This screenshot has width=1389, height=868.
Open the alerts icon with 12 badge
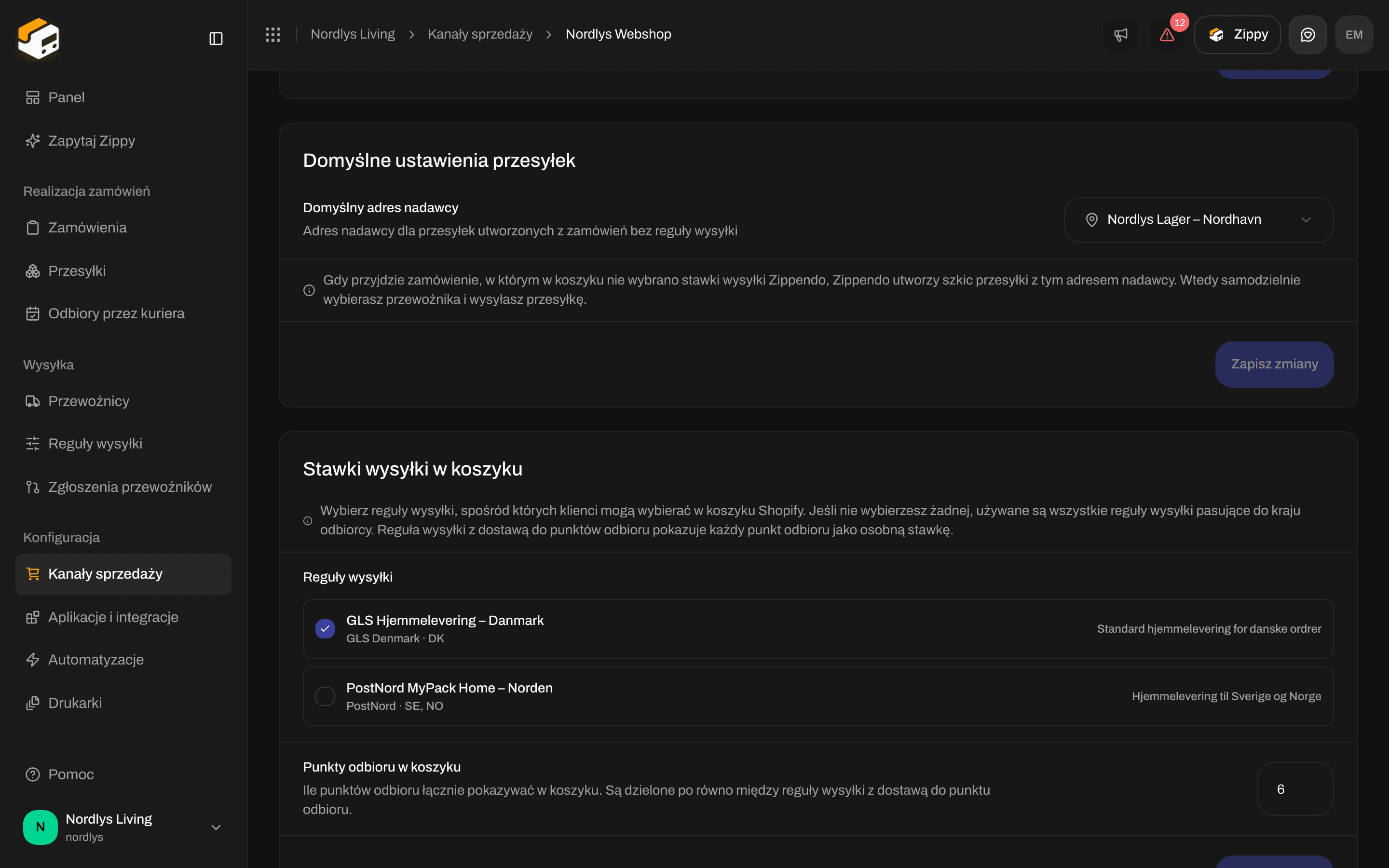[1167, 34]
